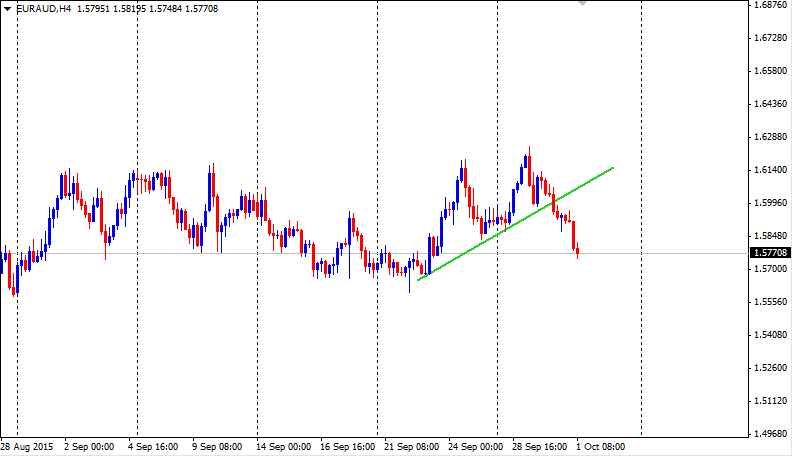The height and width of the screenshot is (456, 793).
Task: Click the chart shift marker triangle at top
Action: pos(582,3)
